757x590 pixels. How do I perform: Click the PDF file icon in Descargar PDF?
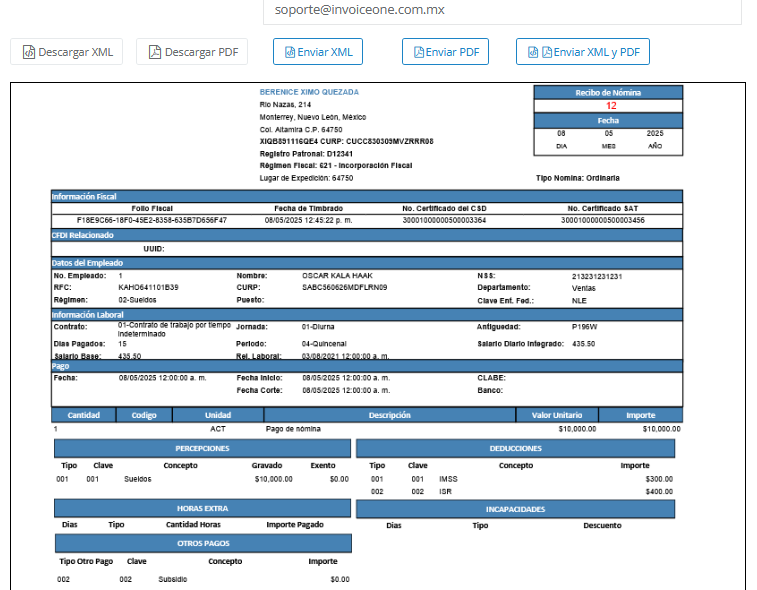tap(155, 52)
